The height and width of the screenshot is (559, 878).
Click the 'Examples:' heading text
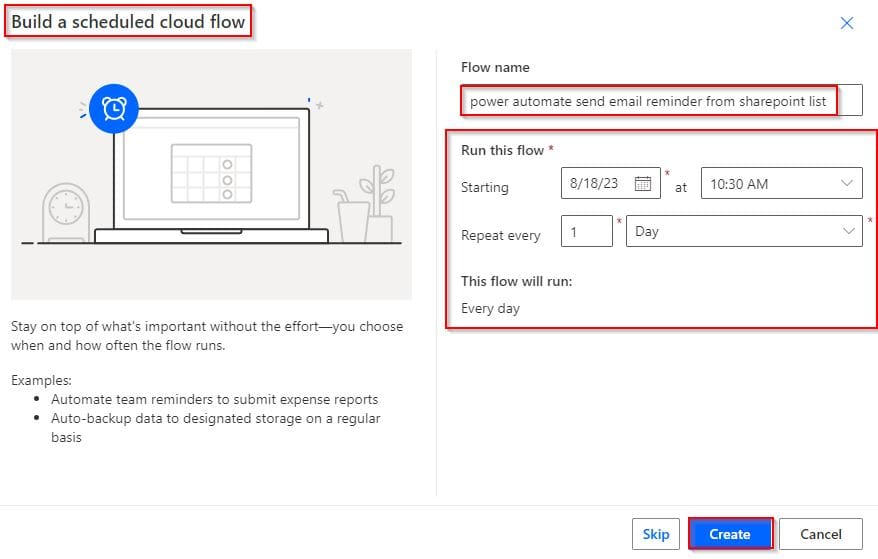(41, 380)
